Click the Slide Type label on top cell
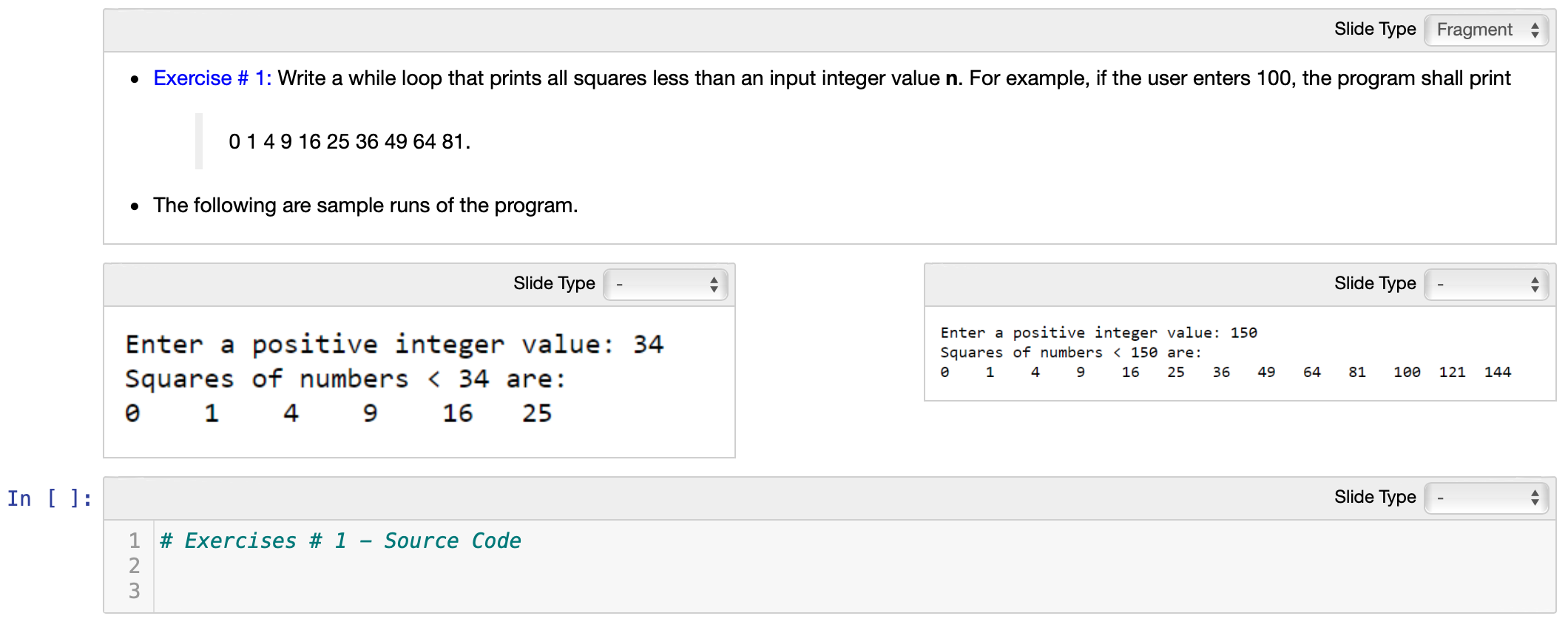 (x=1375, y=29)
